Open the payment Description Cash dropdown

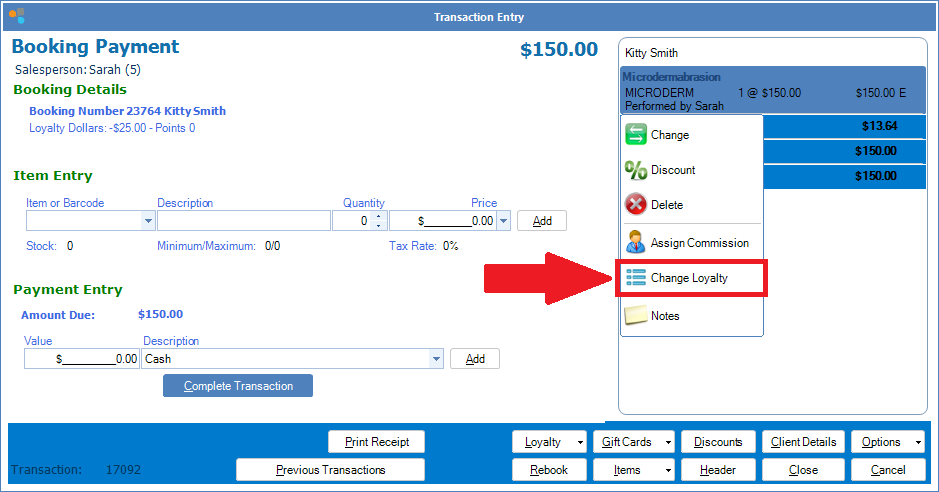pyautogui.click(x=436, y=359)
